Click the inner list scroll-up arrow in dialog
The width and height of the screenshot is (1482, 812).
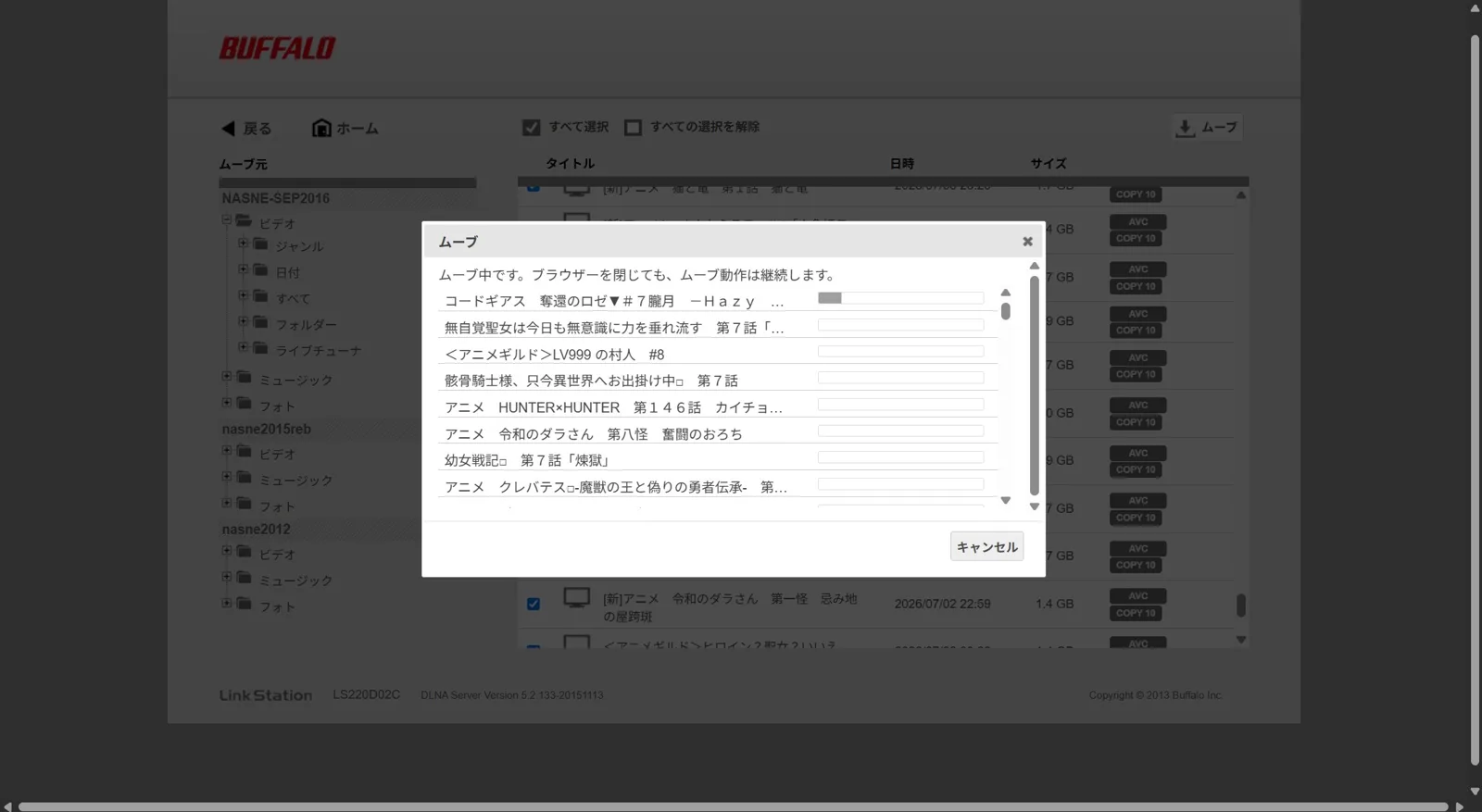coord(1005,293)
